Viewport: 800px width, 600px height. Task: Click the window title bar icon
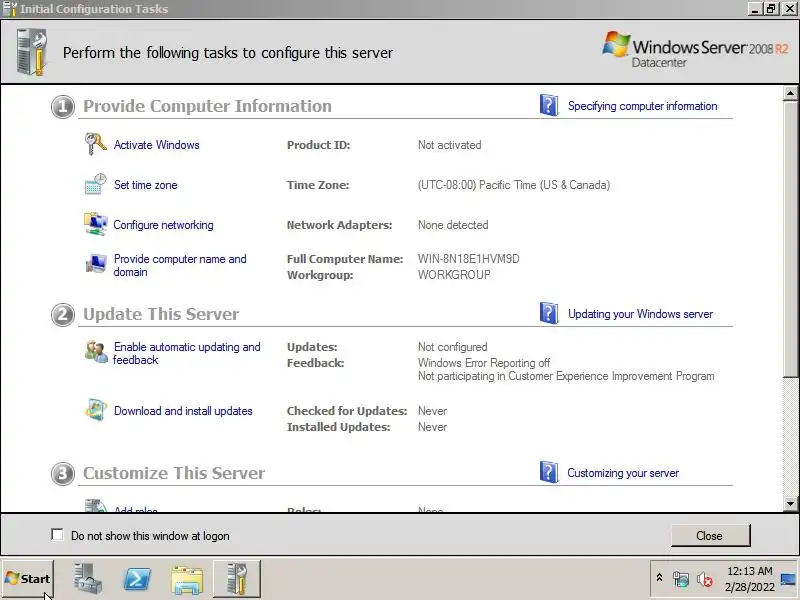pyautogui.click(x=9, y=9)
